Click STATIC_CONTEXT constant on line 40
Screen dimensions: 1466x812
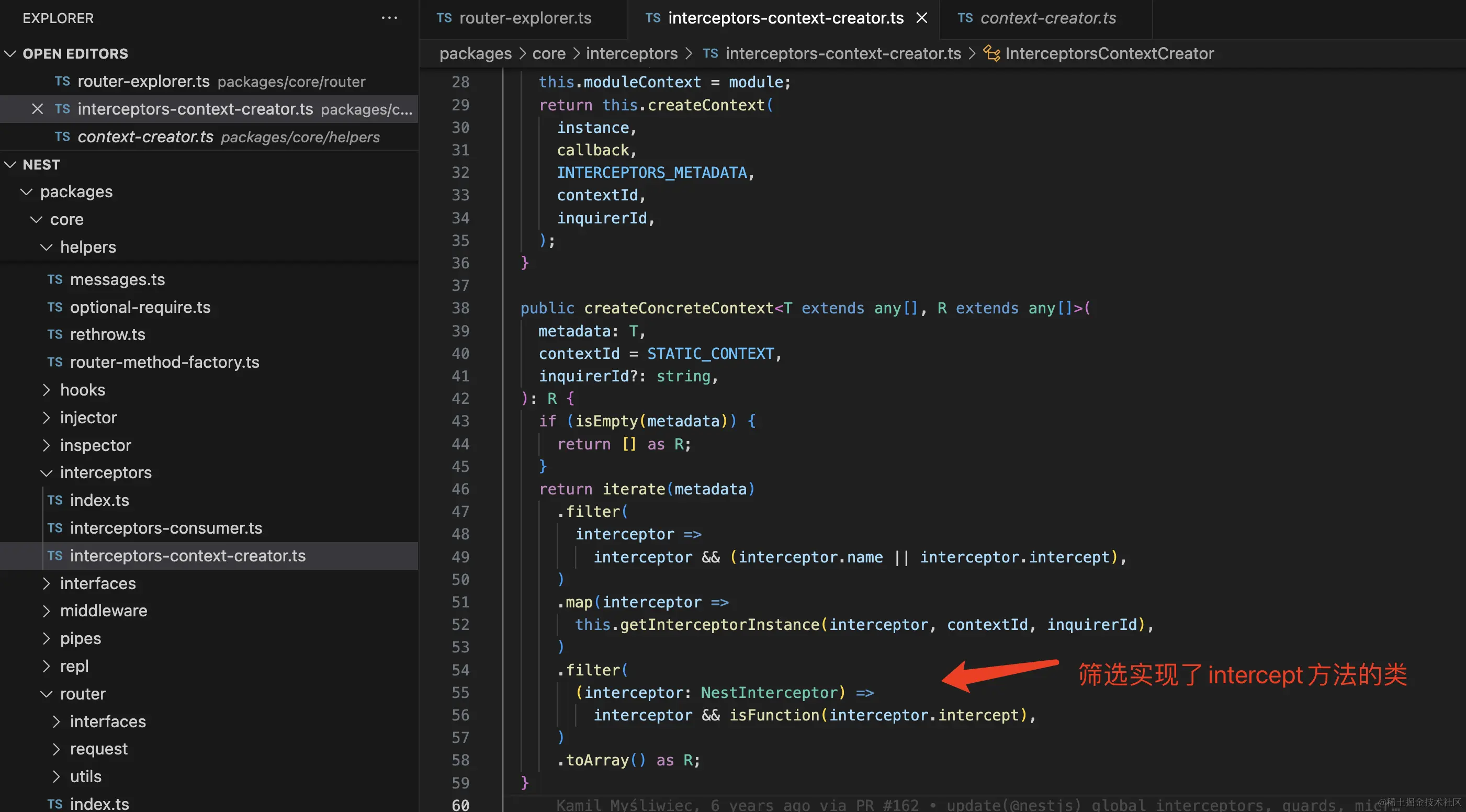coord(710,353)
